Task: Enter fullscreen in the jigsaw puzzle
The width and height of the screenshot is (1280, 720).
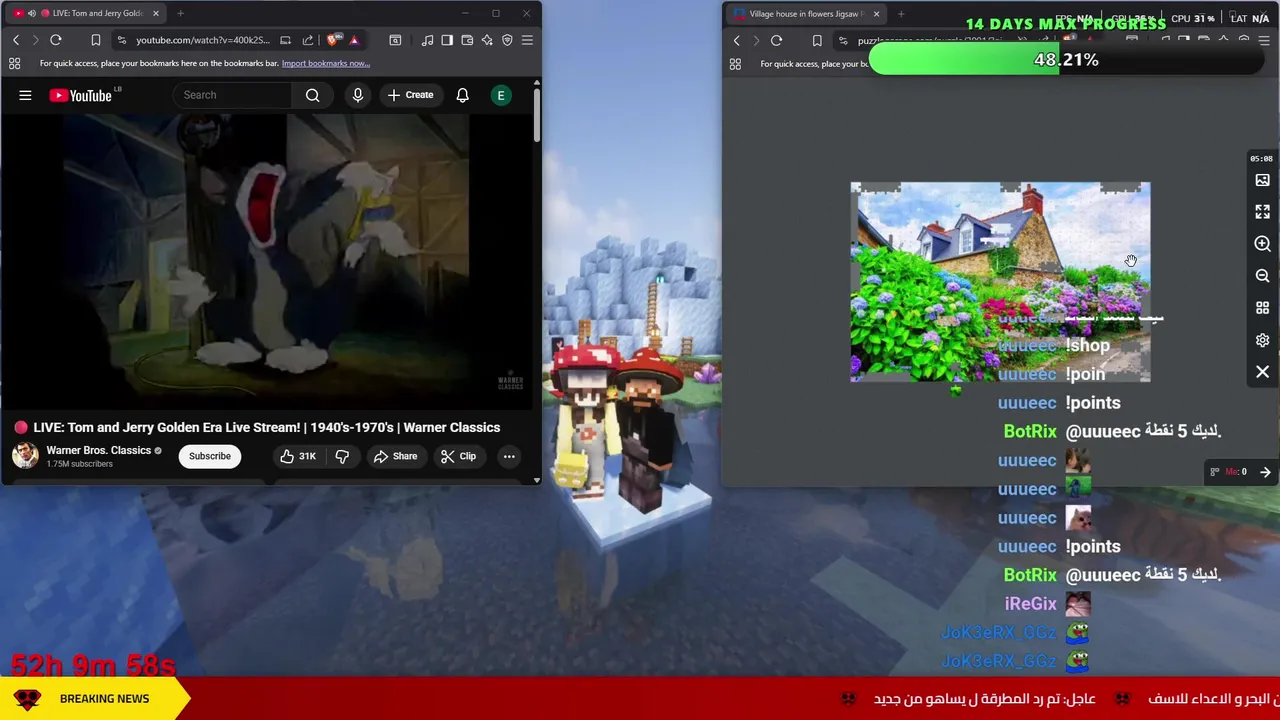Action: click(x=1262, y=212)
